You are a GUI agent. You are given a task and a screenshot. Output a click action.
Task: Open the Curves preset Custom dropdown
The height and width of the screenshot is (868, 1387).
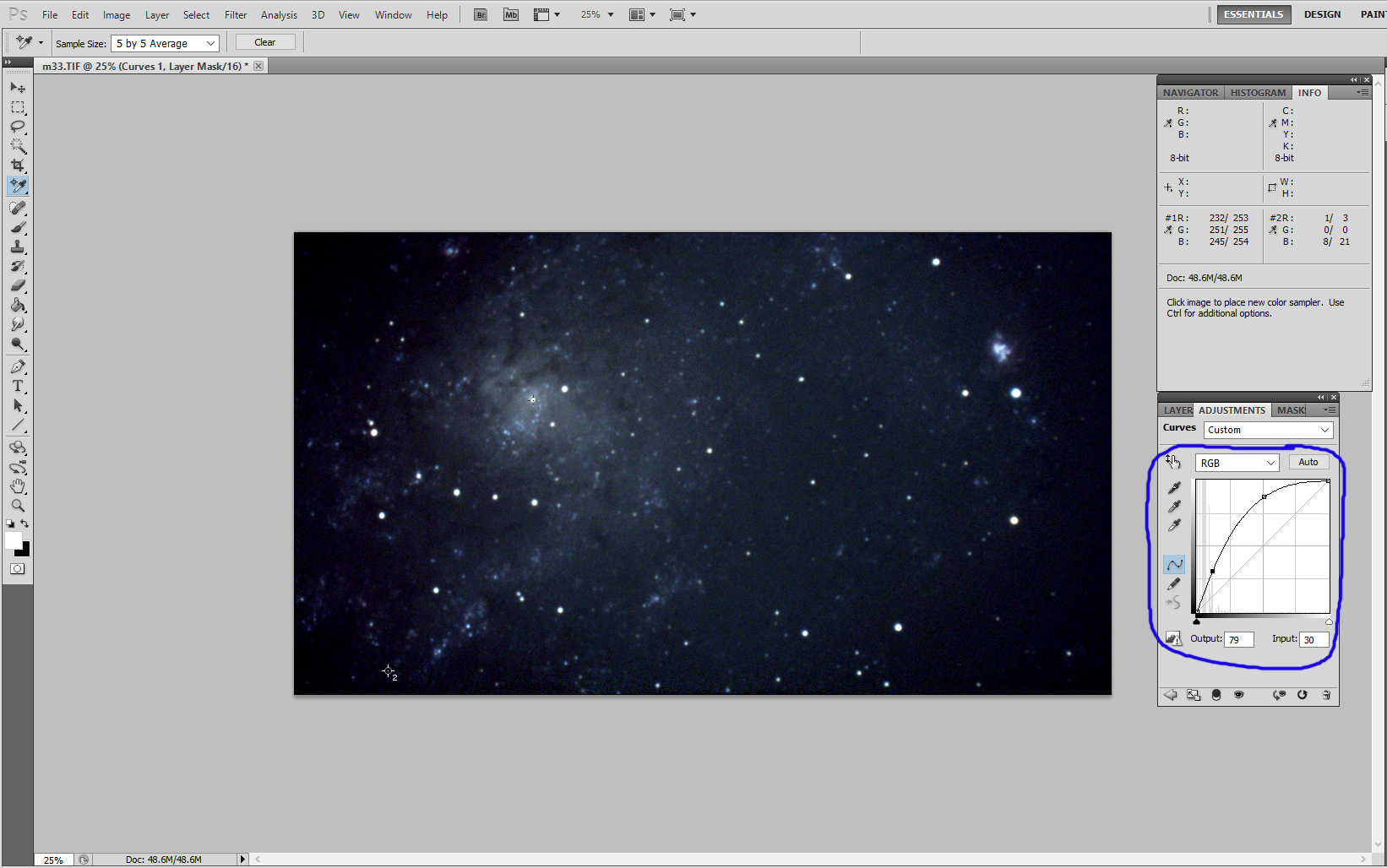click(x=1268, y=430)
